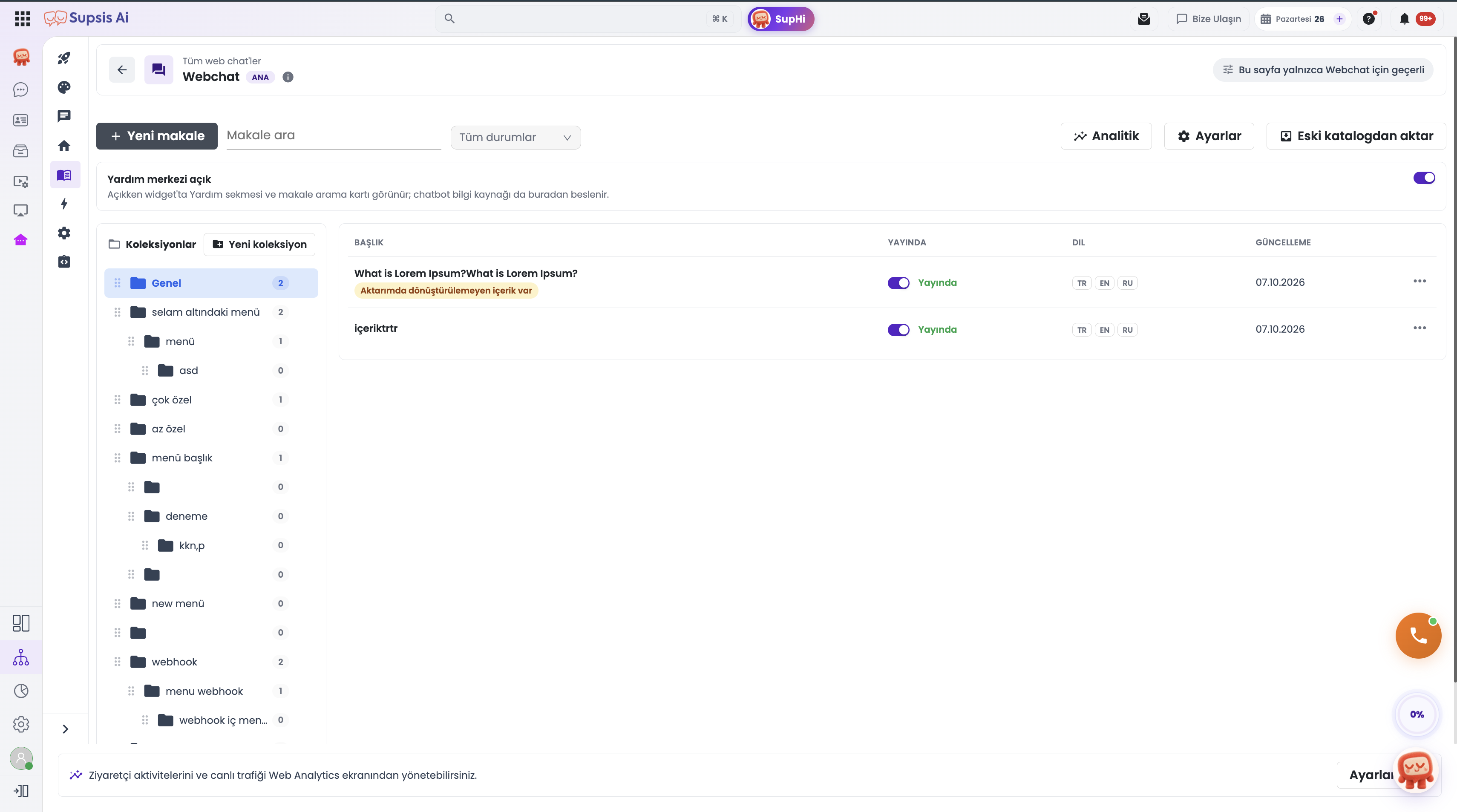Open the Tüm durumlar status dropdown

(515, 138)
